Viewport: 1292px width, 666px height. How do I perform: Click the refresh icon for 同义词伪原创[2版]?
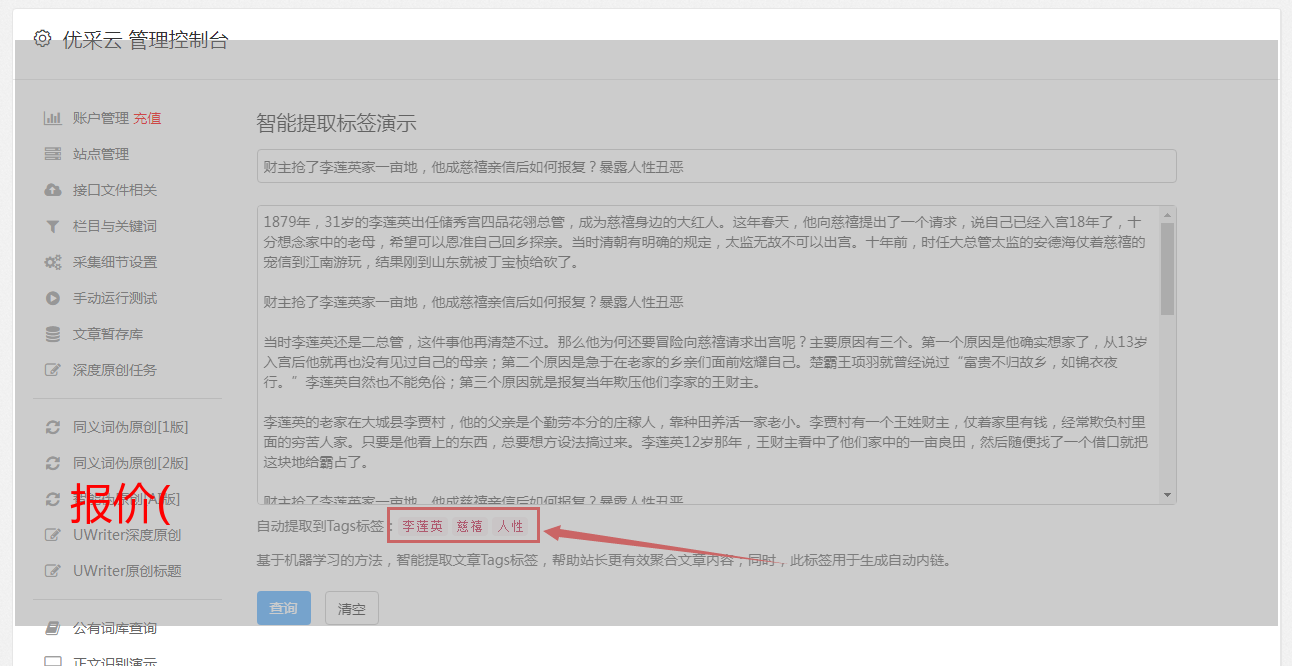tap(53, 463)
